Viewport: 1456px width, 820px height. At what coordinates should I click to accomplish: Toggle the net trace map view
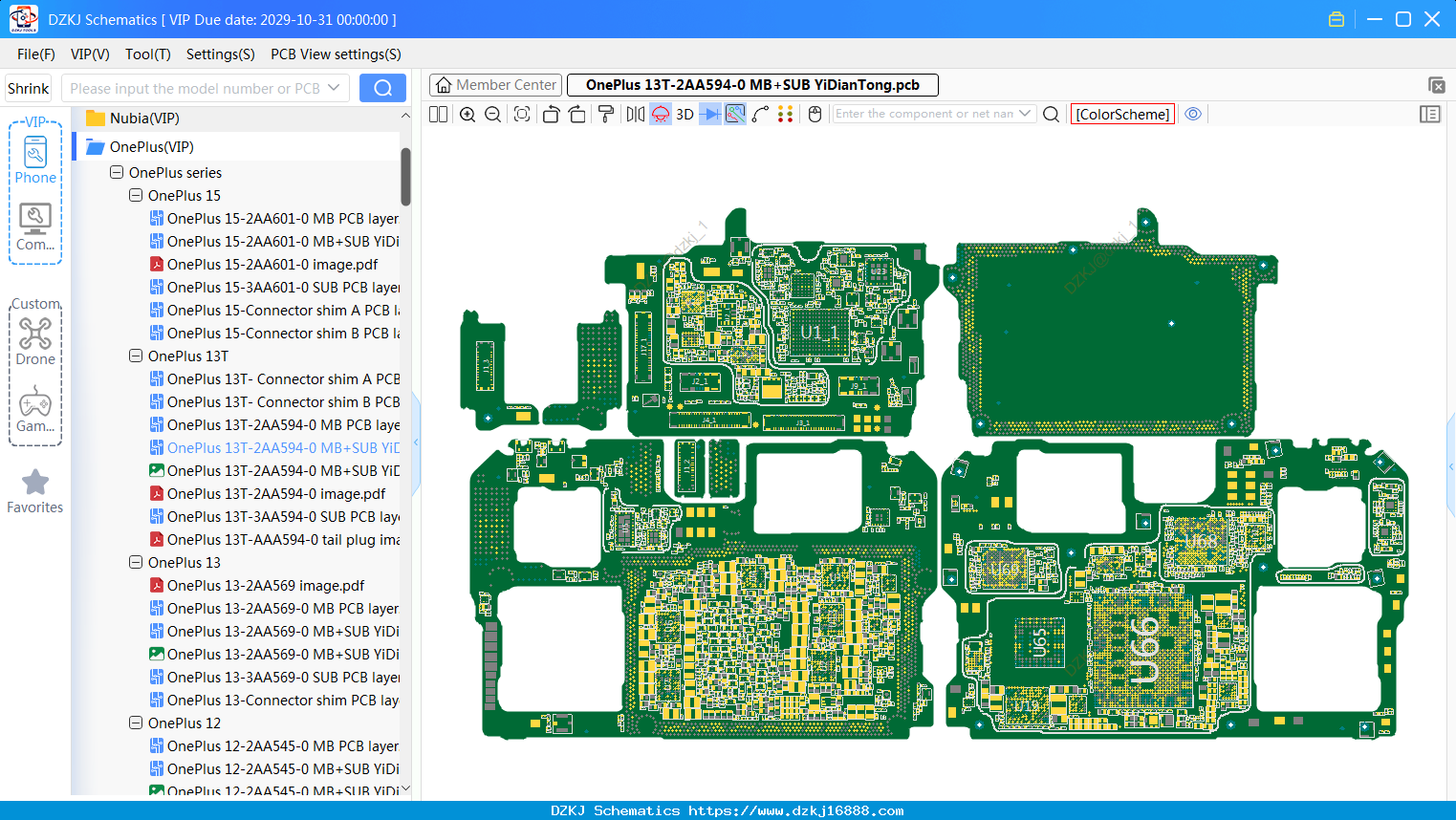point(735,114)
